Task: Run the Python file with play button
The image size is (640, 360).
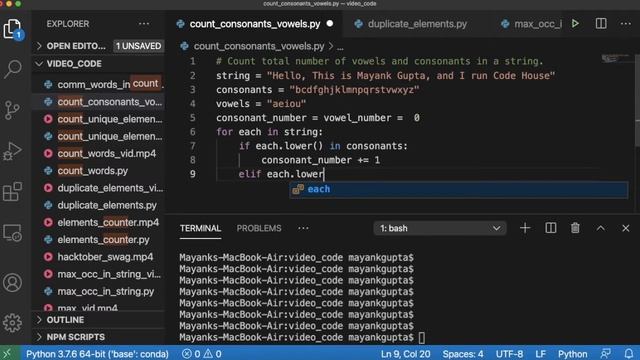Action: pos(575,24)
